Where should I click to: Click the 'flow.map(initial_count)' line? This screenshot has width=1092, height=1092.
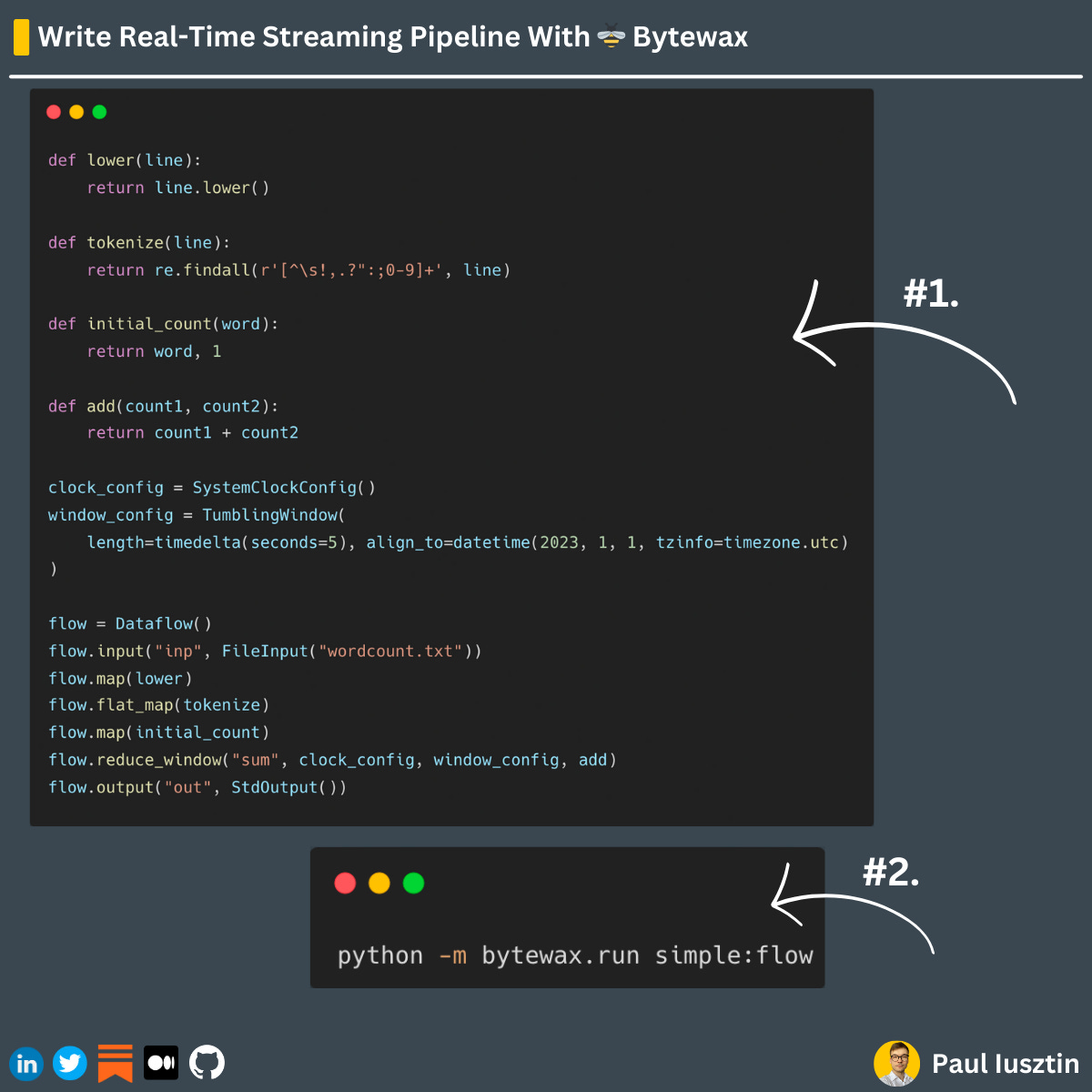(x=159, y=733)
